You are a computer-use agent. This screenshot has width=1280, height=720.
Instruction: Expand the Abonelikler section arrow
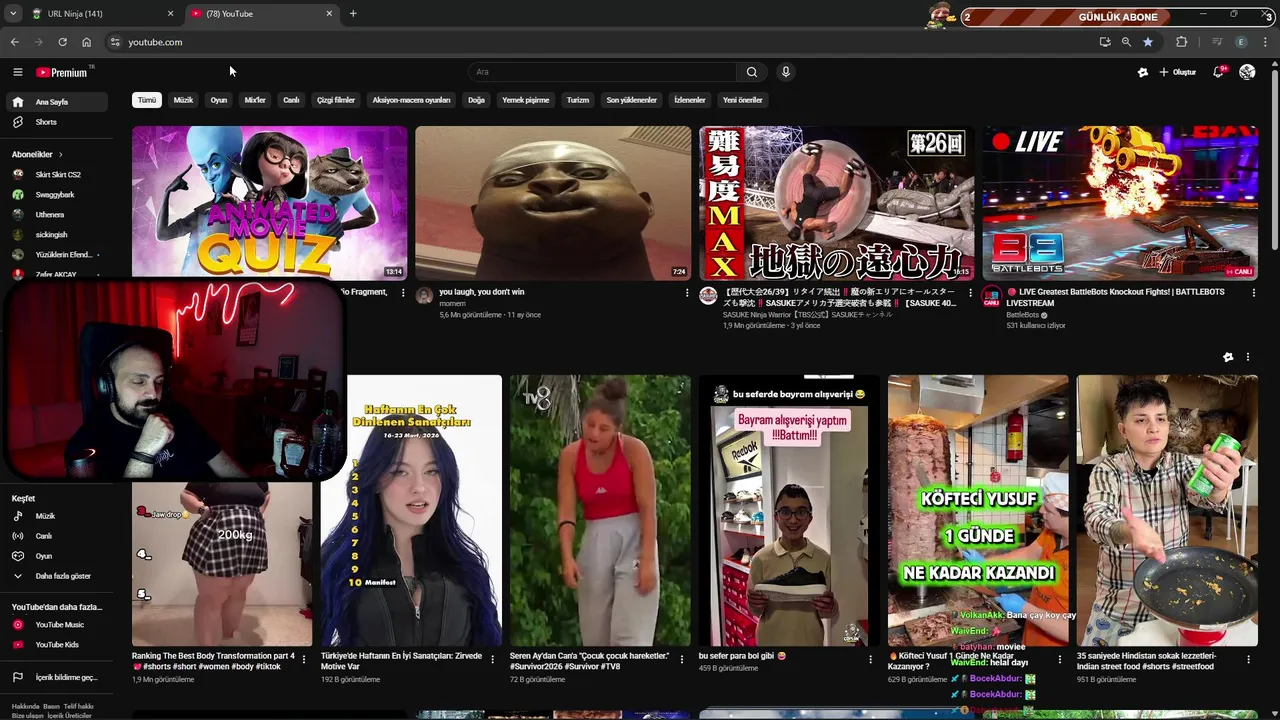(60, 154)
